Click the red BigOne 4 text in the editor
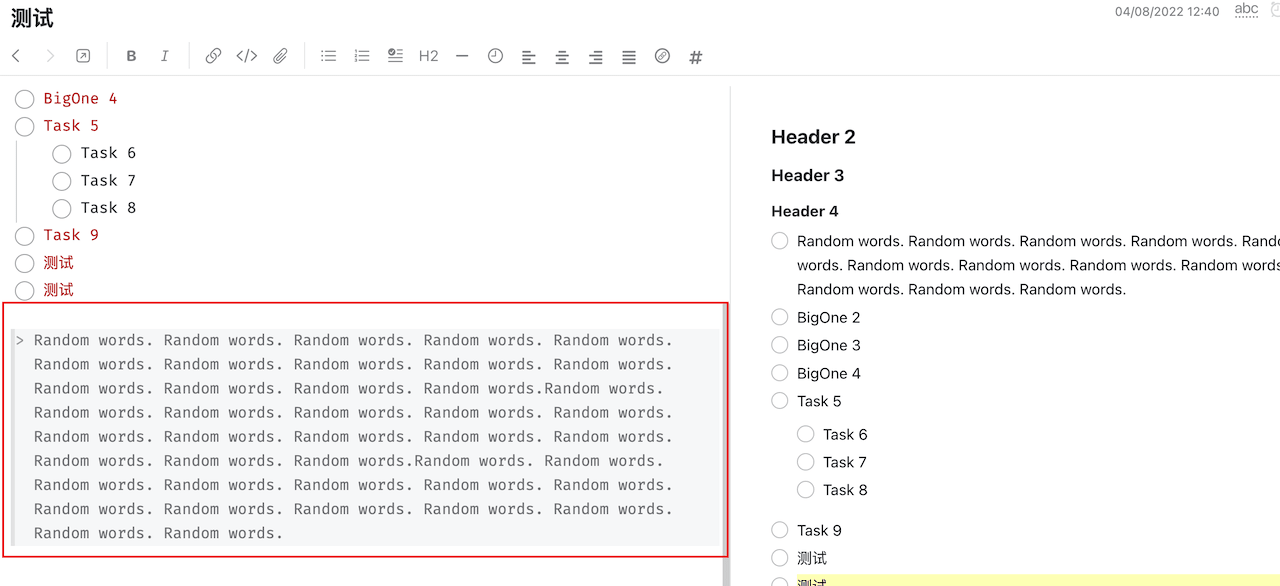Viewport: 1280px width, 586px height. pyautogui.click(x=80, y=98)
